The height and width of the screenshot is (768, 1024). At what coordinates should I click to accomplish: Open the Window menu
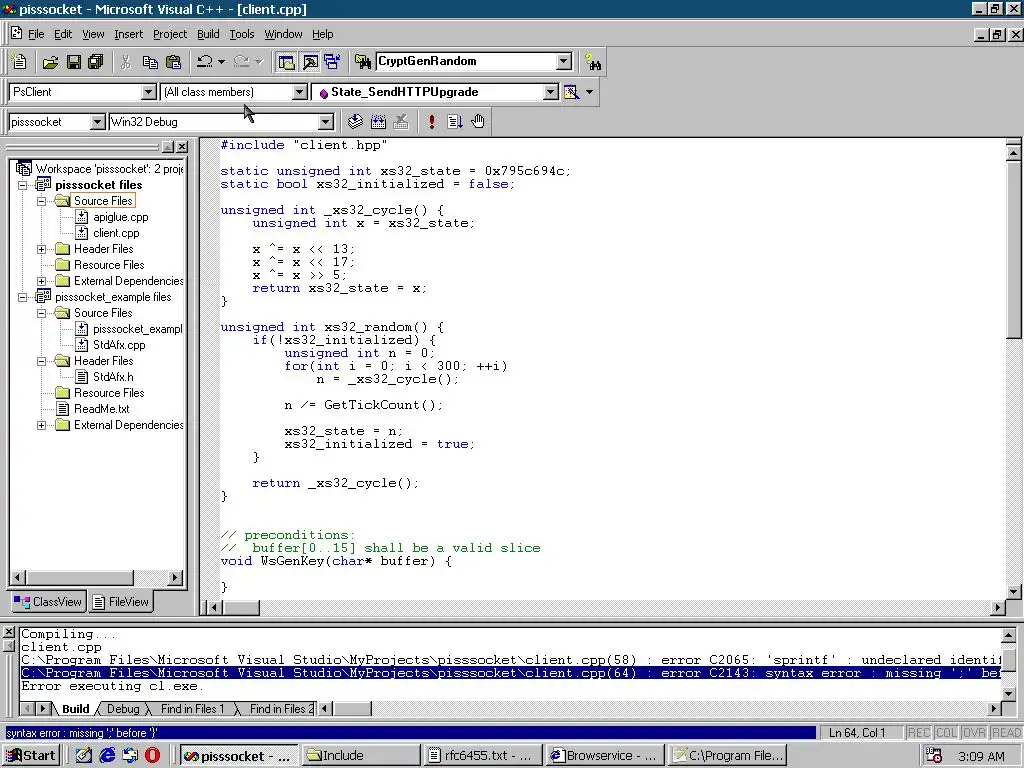click(283, 34)
